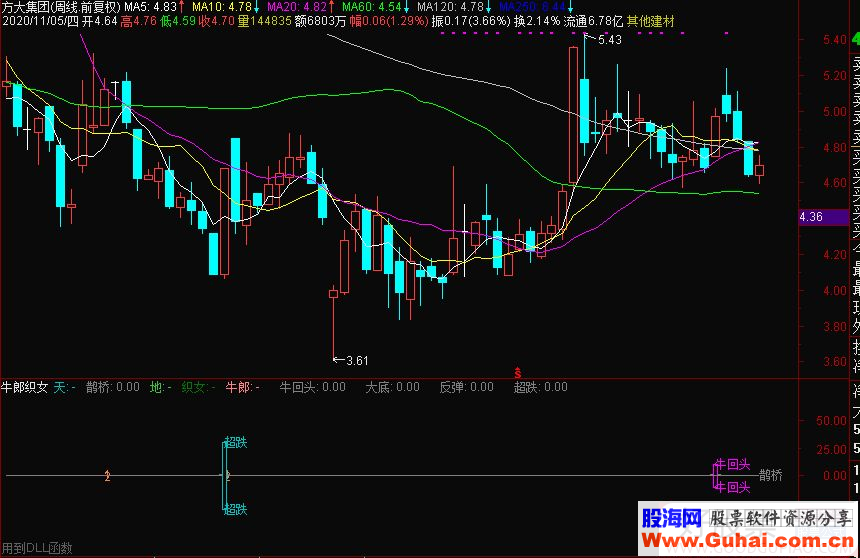Click the change value 幅0.06(1.29%)
The height and width of the screenshot is (558, 860).
point(389,21)
